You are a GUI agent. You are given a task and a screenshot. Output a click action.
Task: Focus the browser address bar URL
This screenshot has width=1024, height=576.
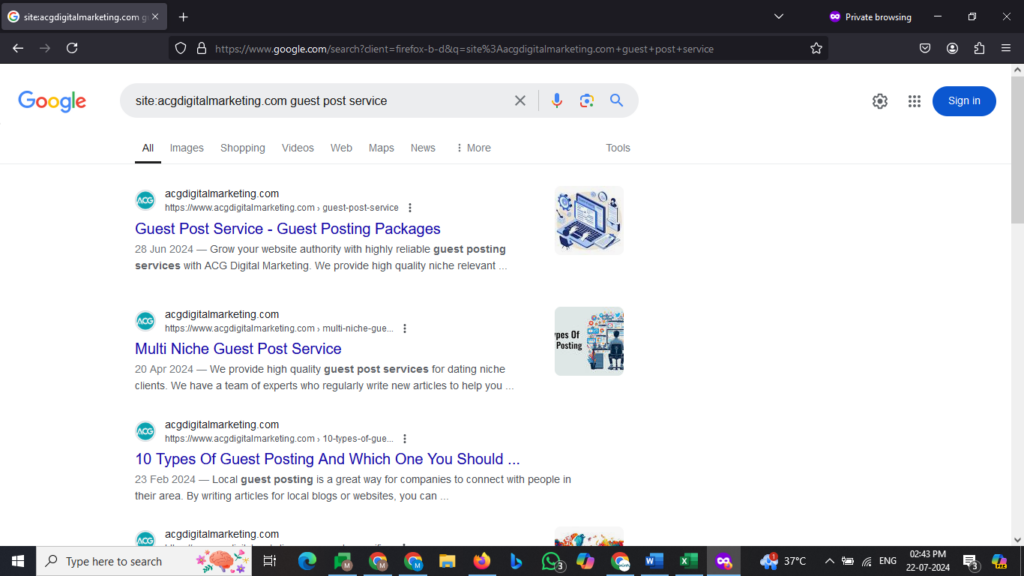click(x=464, y=49)
